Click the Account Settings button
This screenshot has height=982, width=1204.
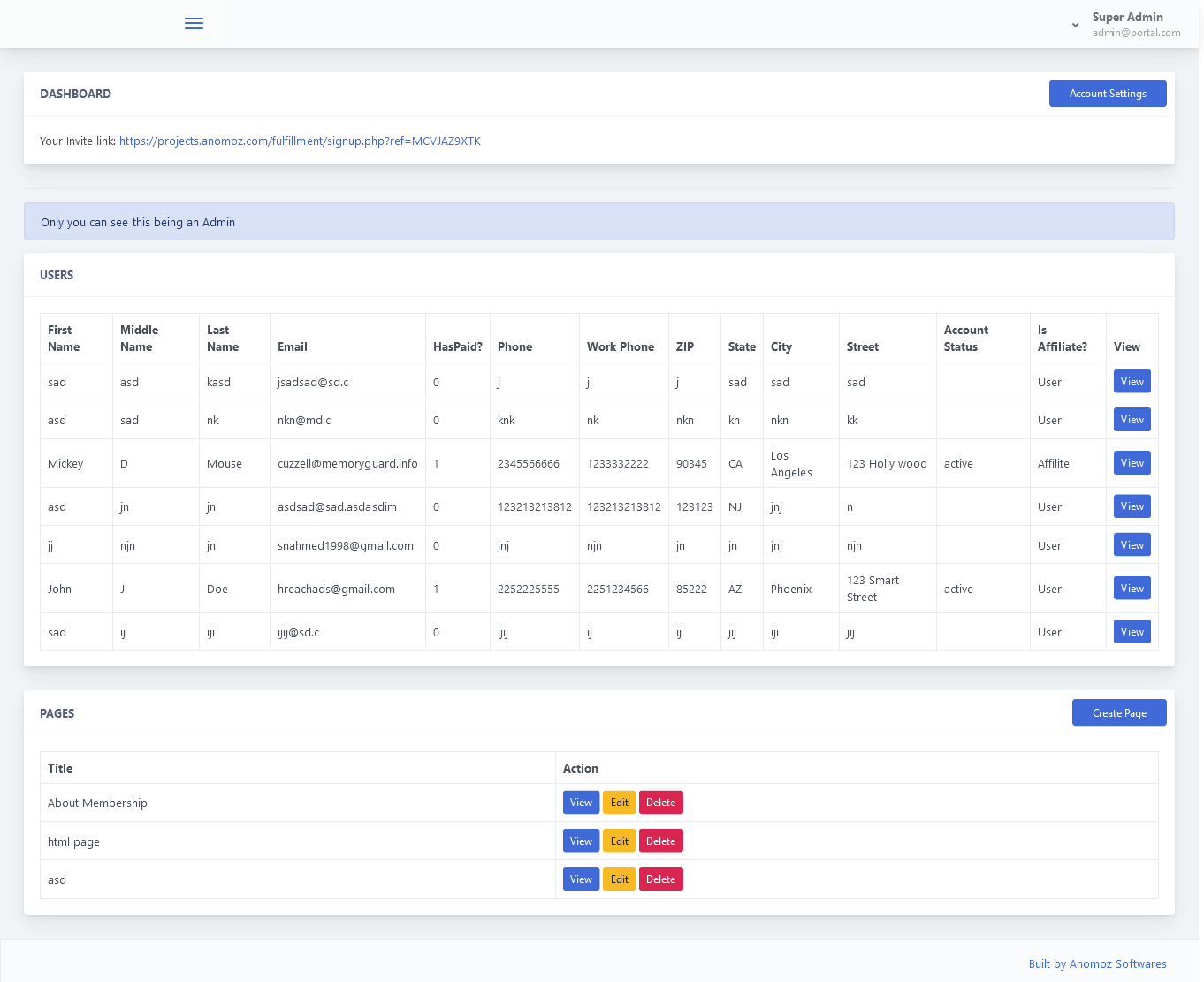(1107, 94)
